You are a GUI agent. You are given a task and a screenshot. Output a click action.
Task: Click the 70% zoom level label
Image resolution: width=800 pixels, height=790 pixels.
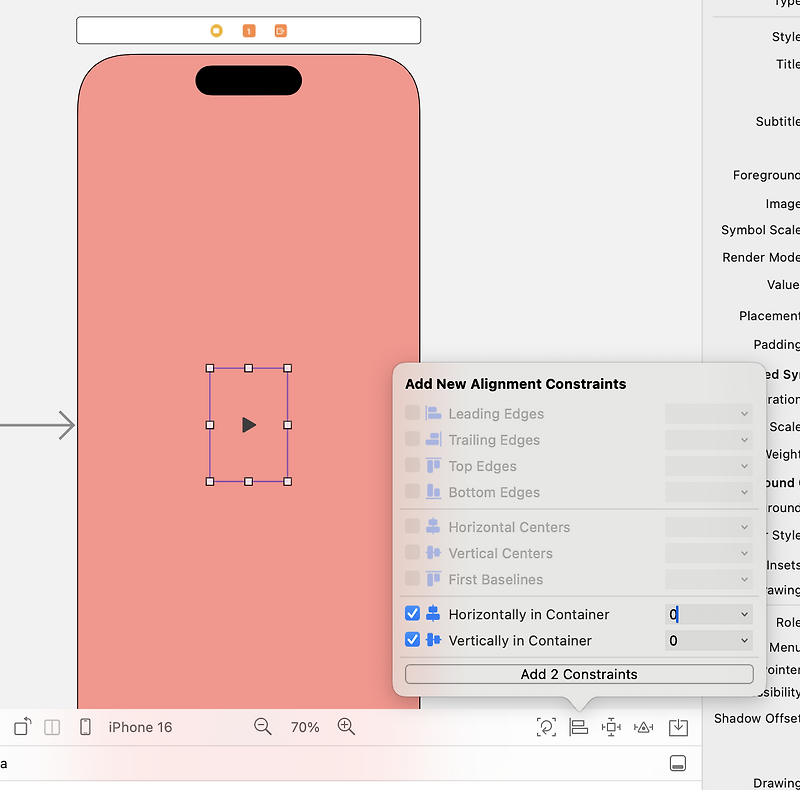coord(305,727)
